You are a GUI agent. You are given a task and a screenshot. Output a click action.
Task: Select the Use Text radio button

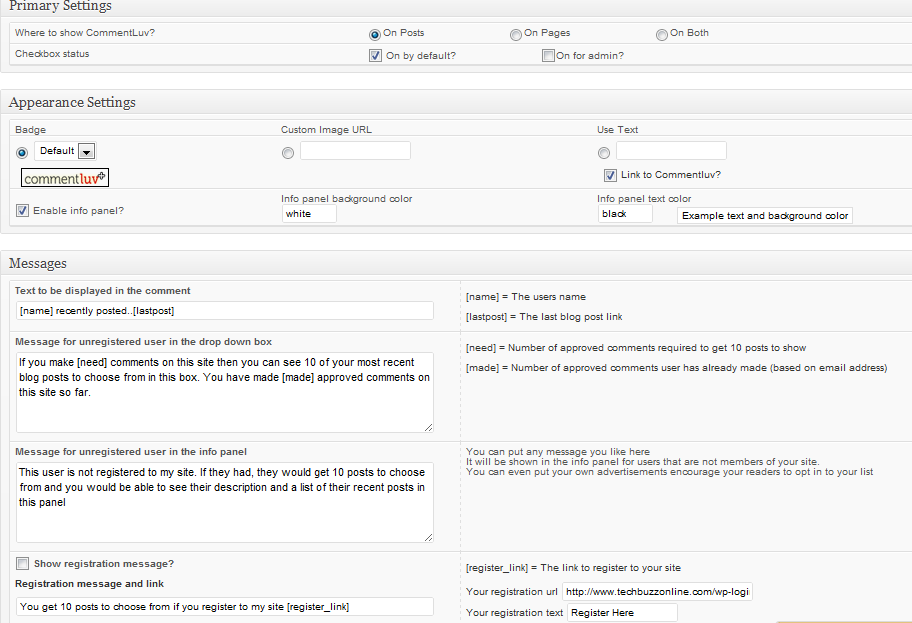pyautogui.click(x=604, y=153)
